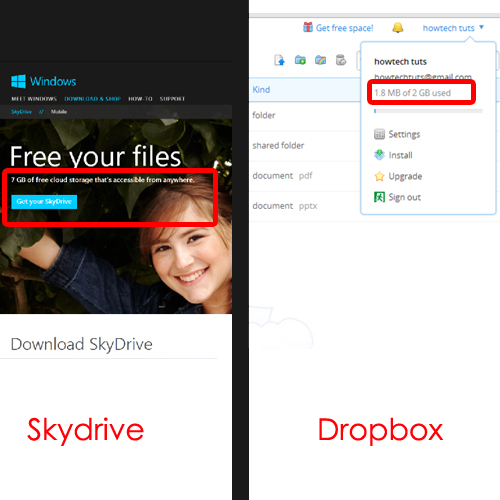This screenshot has height=500, width=500.
Task: Click the Install menu icon
Action: 379,155
